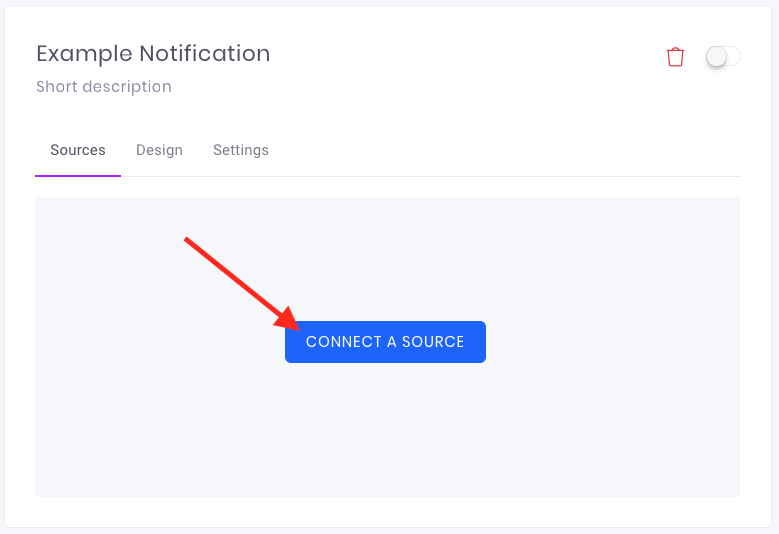This screenshot has height=534, width=779.
Task: Show the notification Settings
Action: click(x=241, y=150)
